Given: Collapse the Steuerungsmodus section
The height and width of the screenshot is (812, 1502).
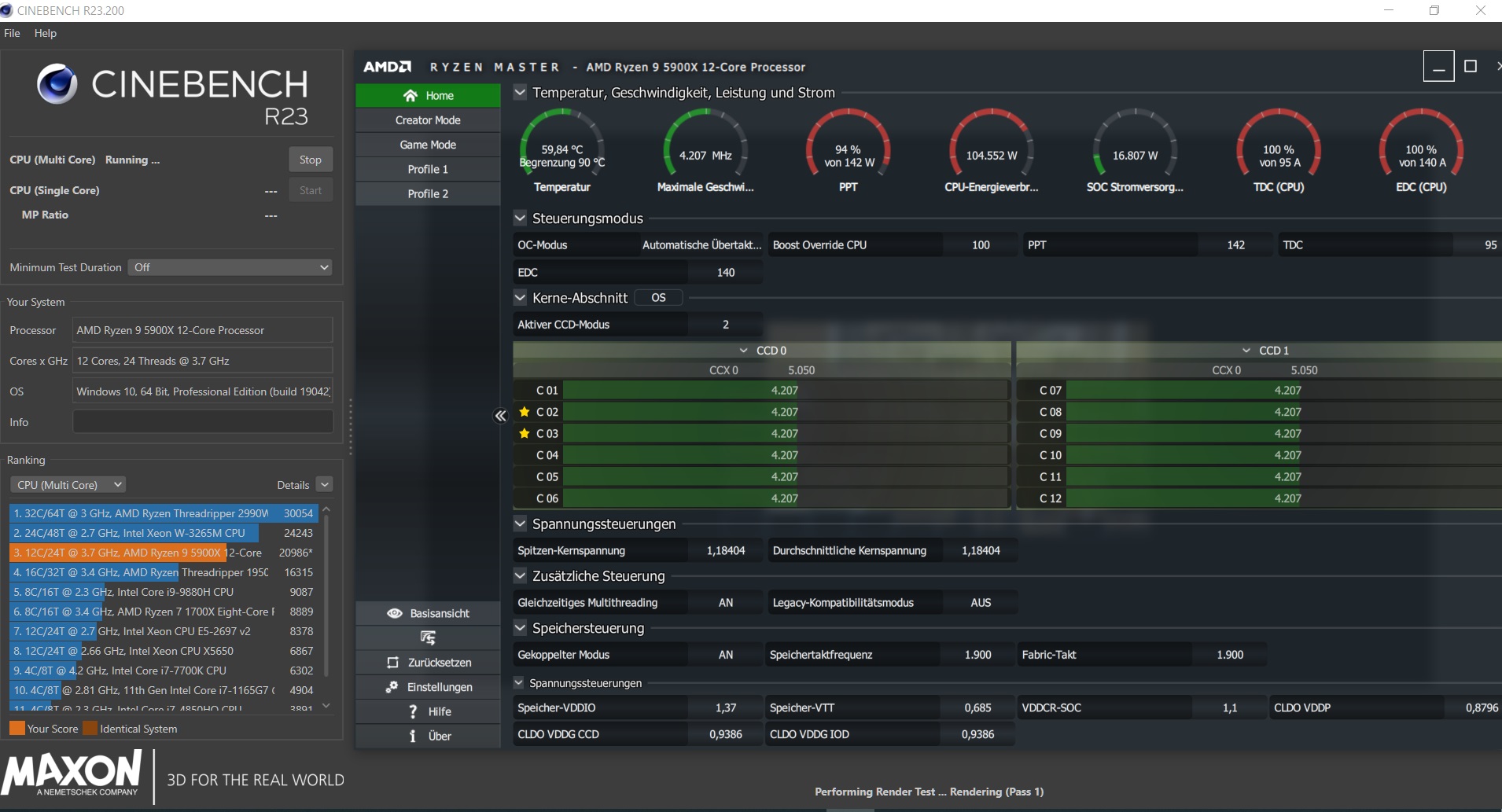Looking at the screenshot, I should 520,218.
